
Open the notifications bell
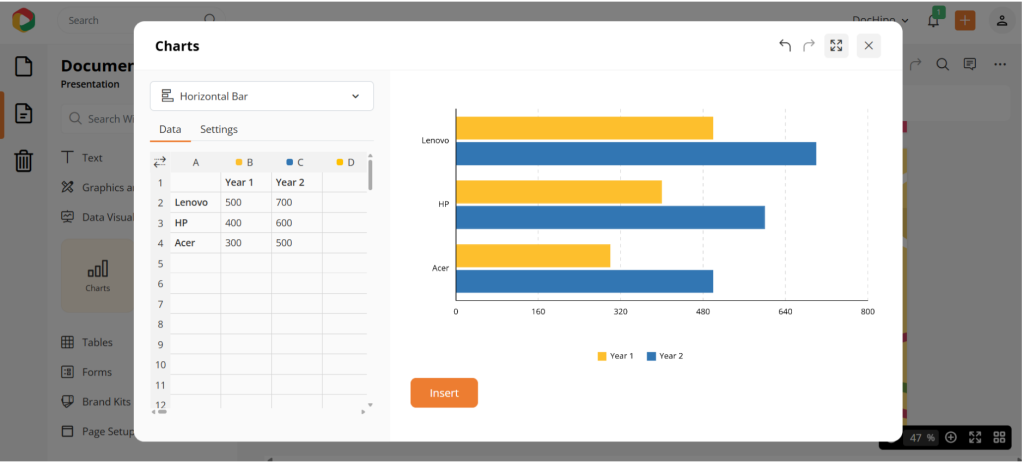pos(934,20)
